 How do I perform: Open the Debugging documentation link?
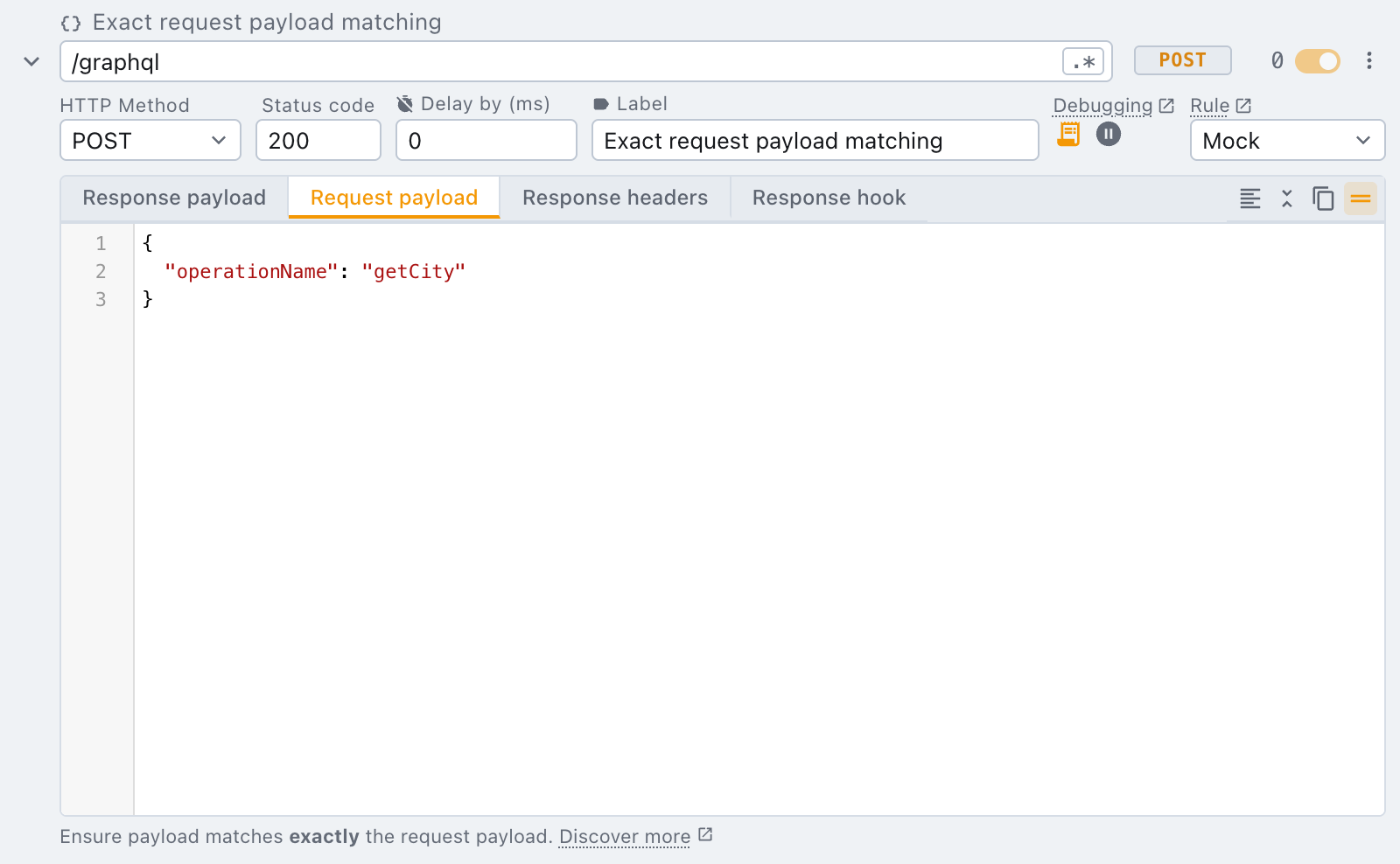coord(1113,106)
